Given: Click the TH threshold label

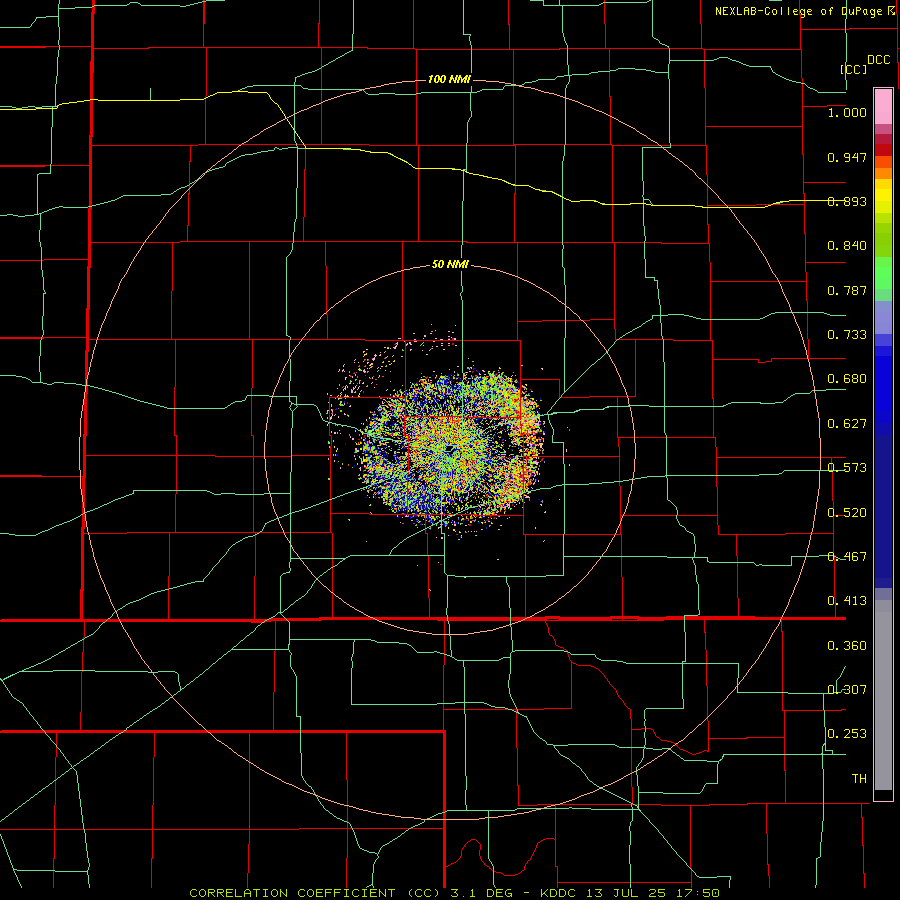Looking at the screenshot, I should pyautogui.click(x=859, y=779).
